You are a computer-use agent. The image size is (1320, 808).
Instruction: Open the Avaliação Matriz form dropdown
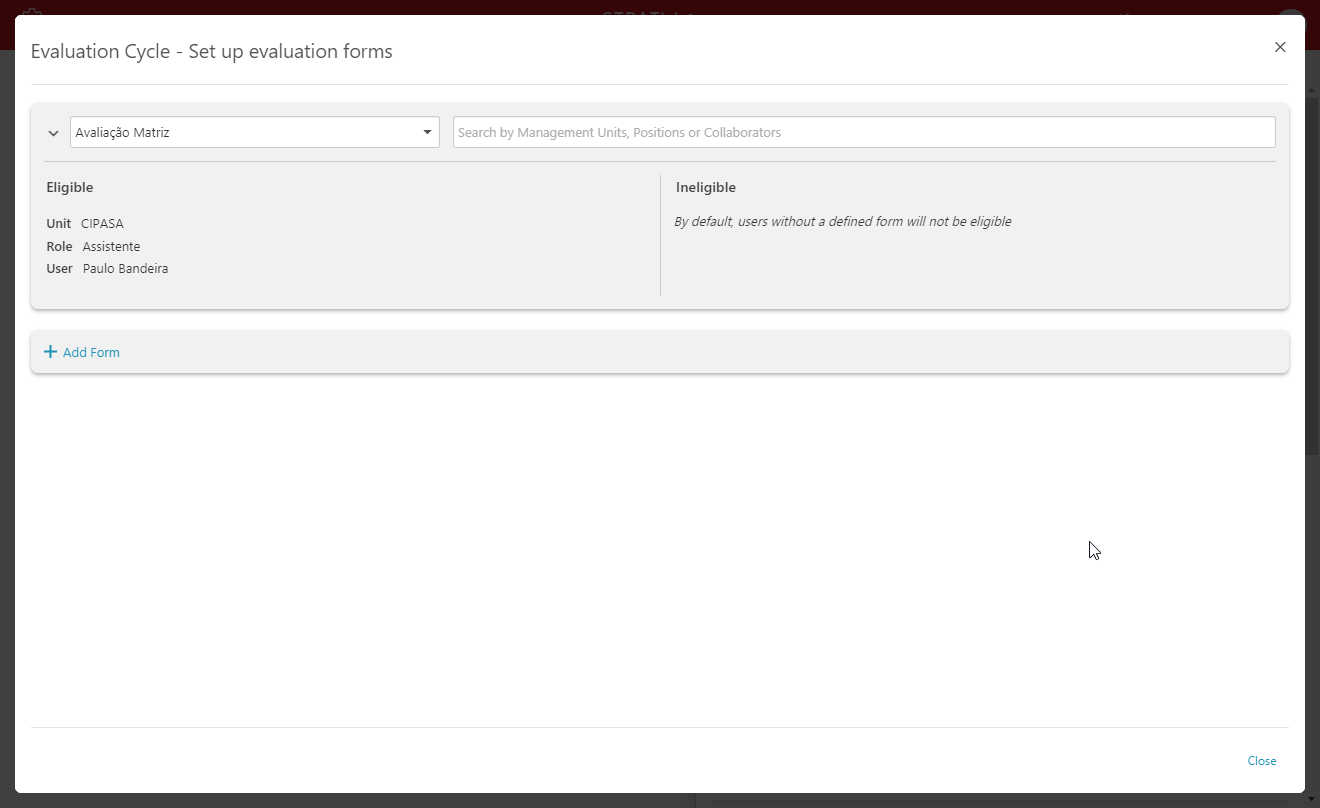(x=245, y=132)
